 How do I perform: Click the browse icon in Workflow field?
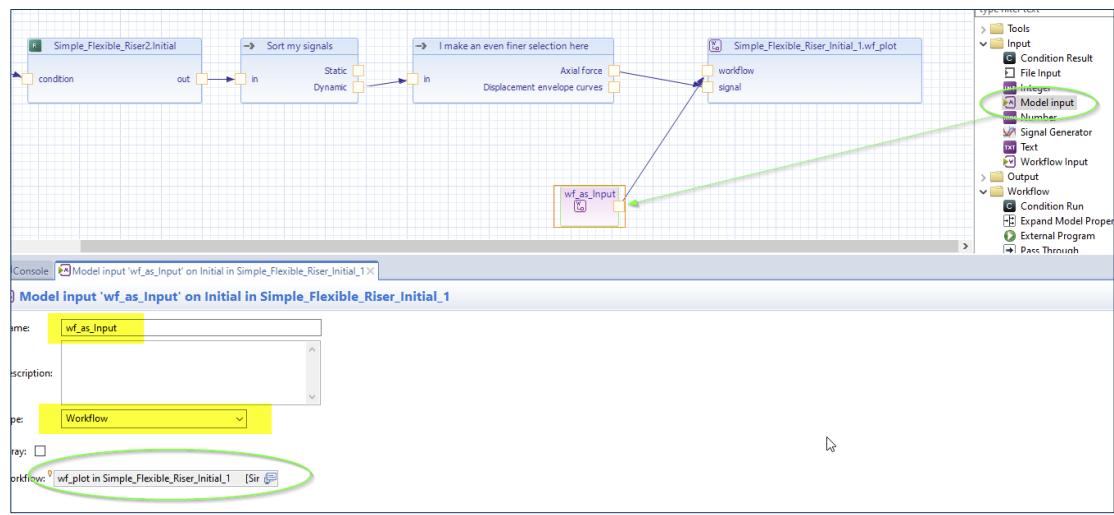pos(270,479)
